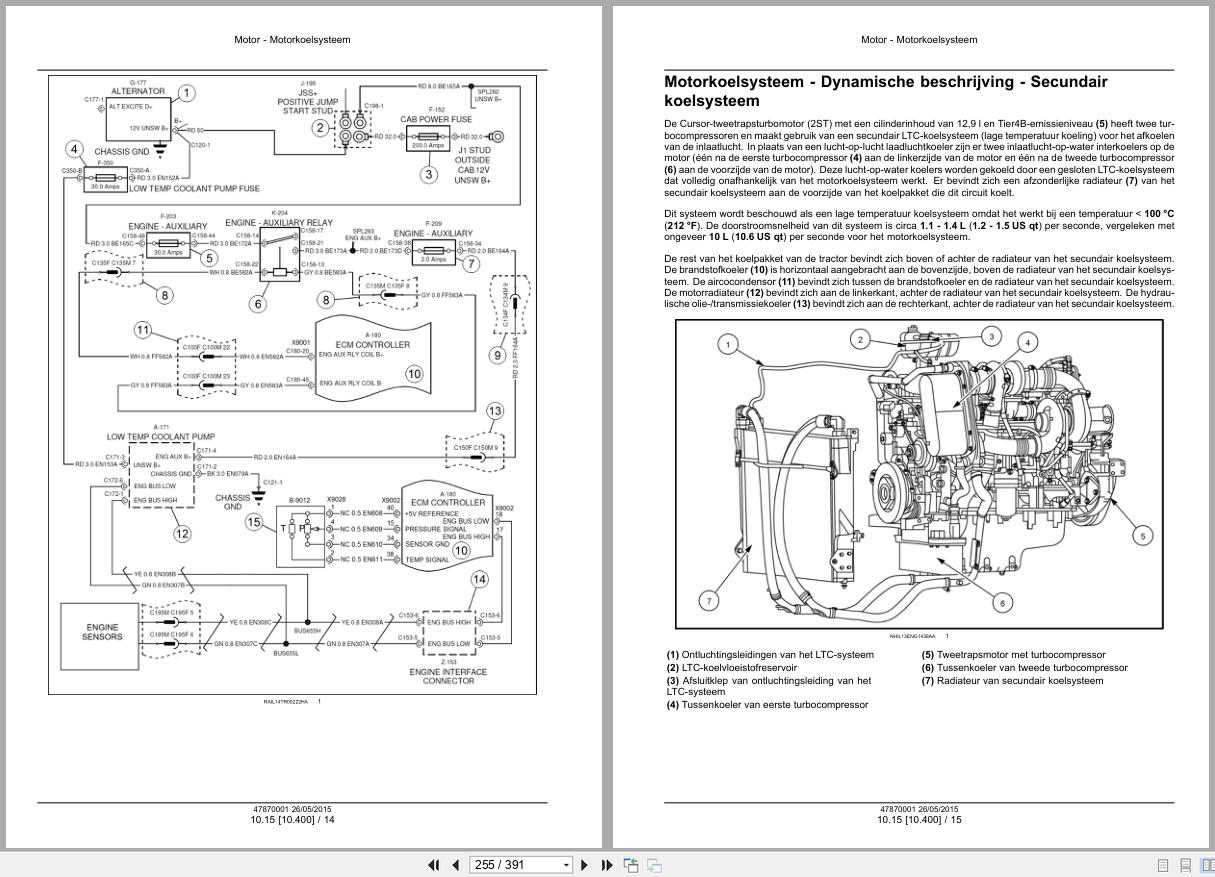The height and width of the screenshot is (877, 1215).
Task: Click legend item (7) Radiateur van secundair koelsysteem
Action: coord(1012,681)
